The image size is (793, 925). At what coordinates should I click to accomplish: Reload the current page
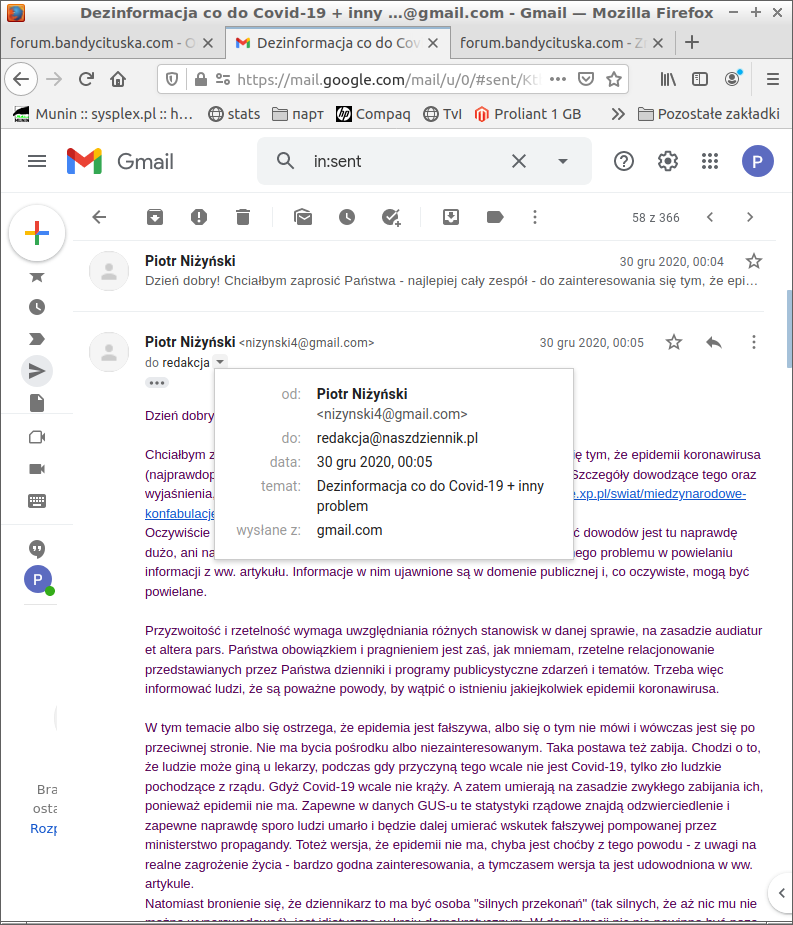(x=86, y=79)
